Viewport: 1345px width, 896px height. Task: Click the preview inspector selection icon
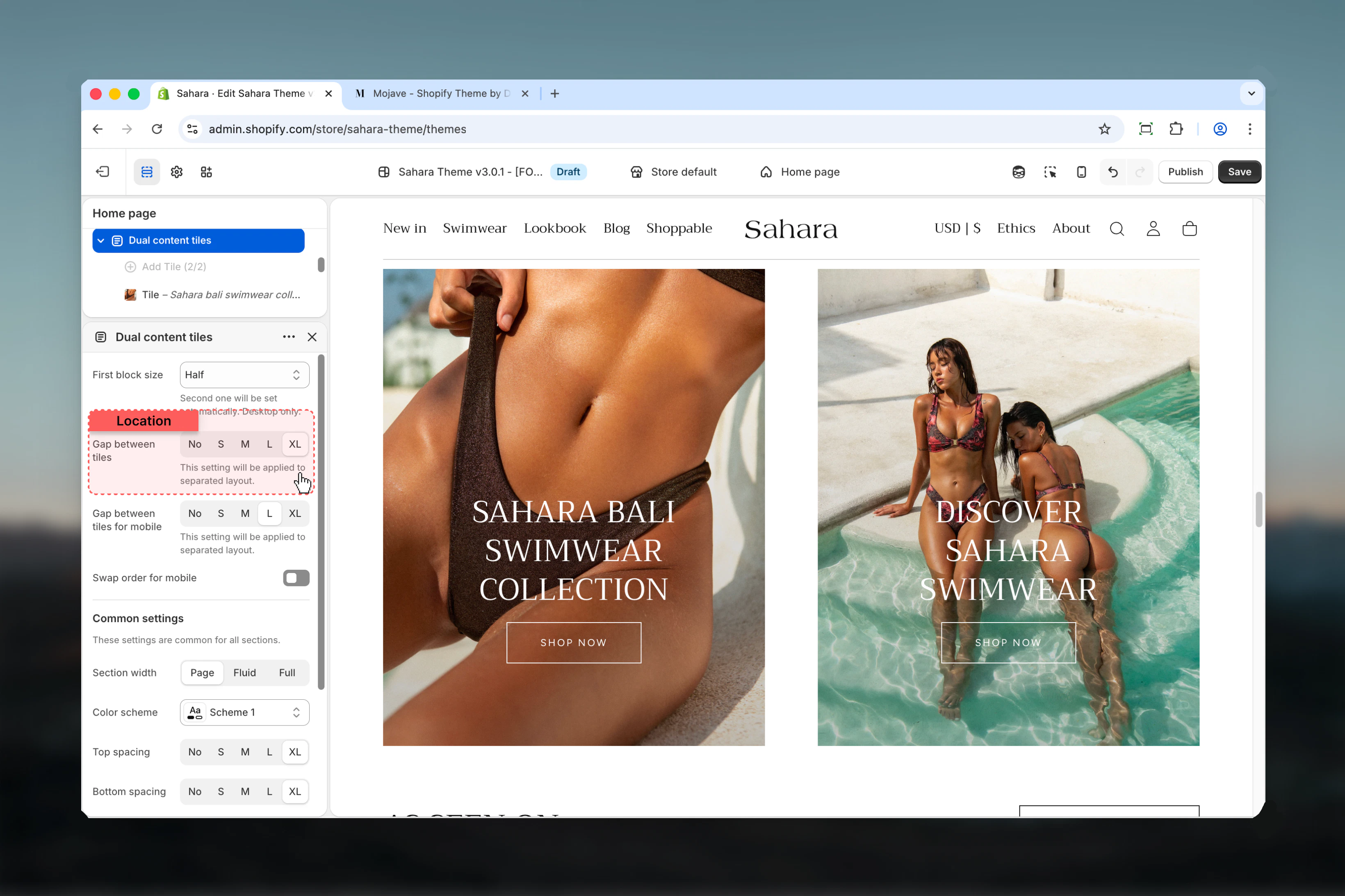click(1050, 172)
